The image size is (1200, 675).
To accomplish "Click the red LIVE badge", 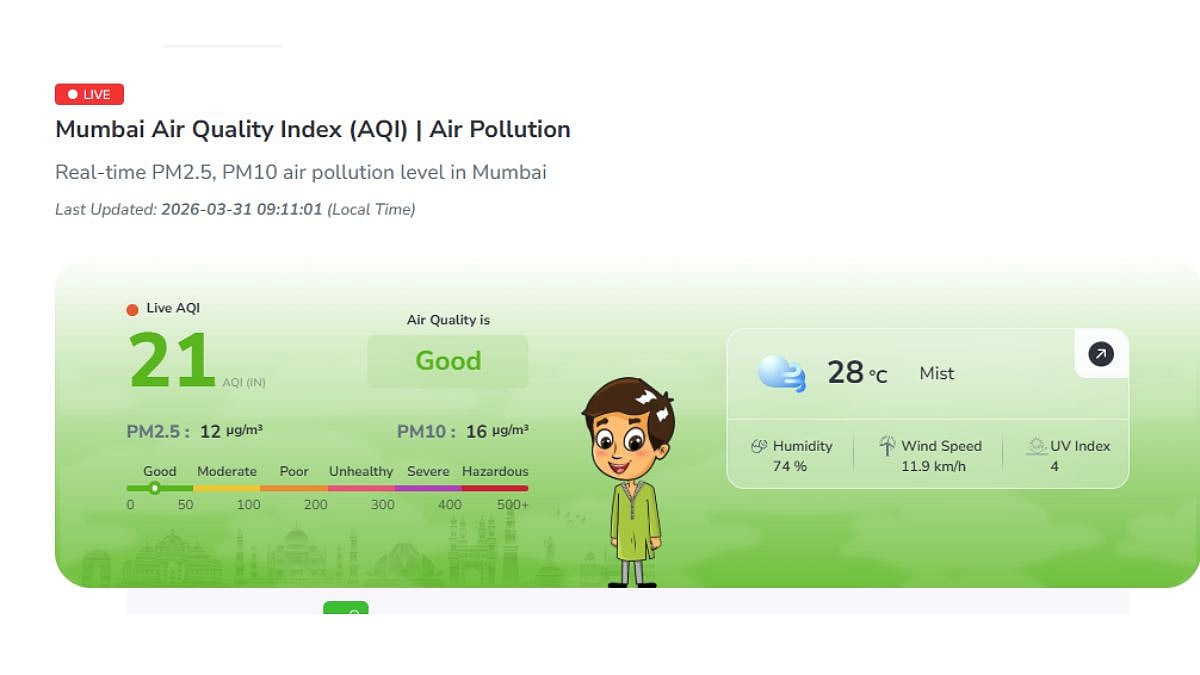I will click(x=89, y=94).
